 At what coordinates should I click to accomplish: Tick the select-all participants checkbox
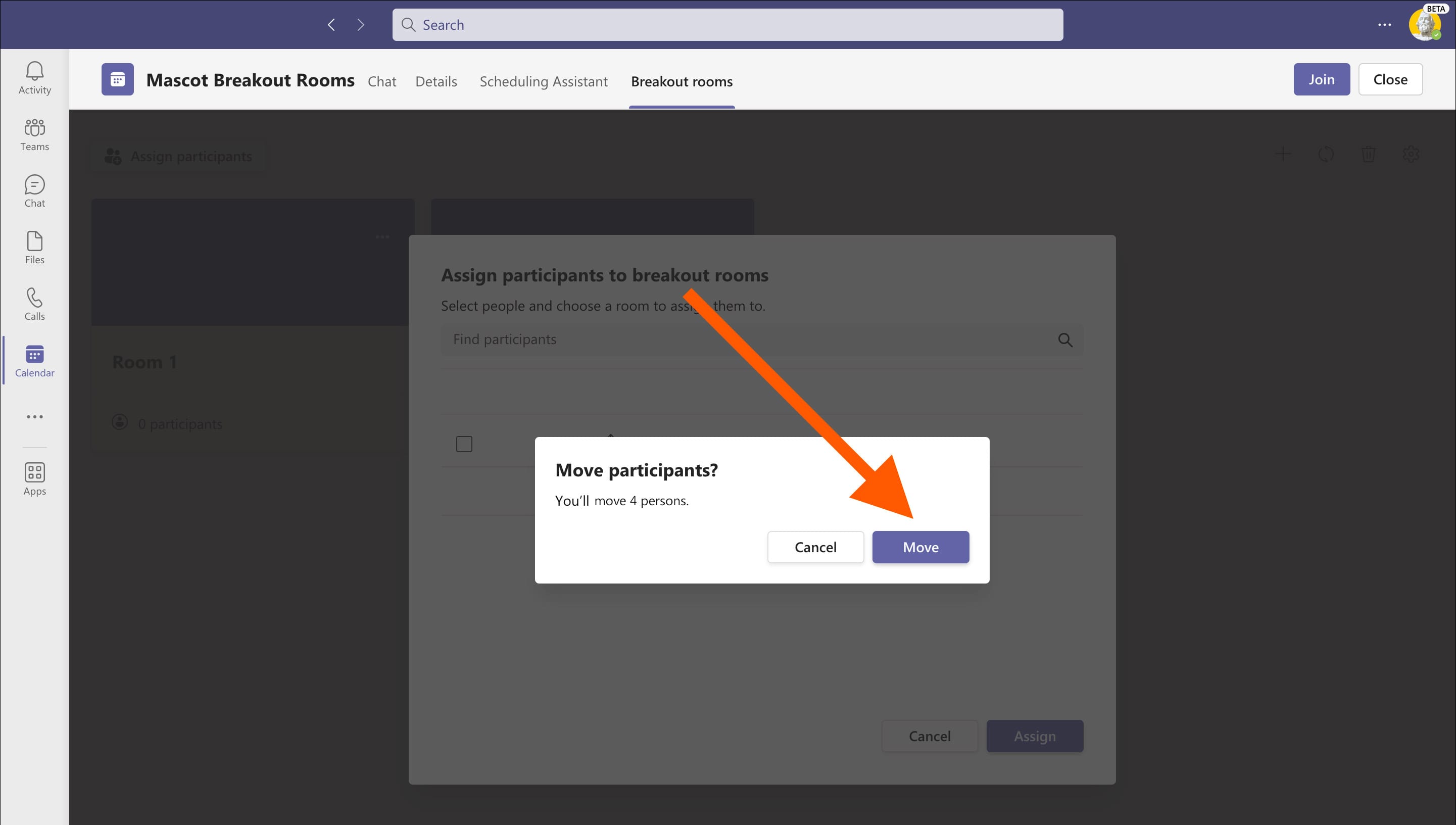point(464,444)
